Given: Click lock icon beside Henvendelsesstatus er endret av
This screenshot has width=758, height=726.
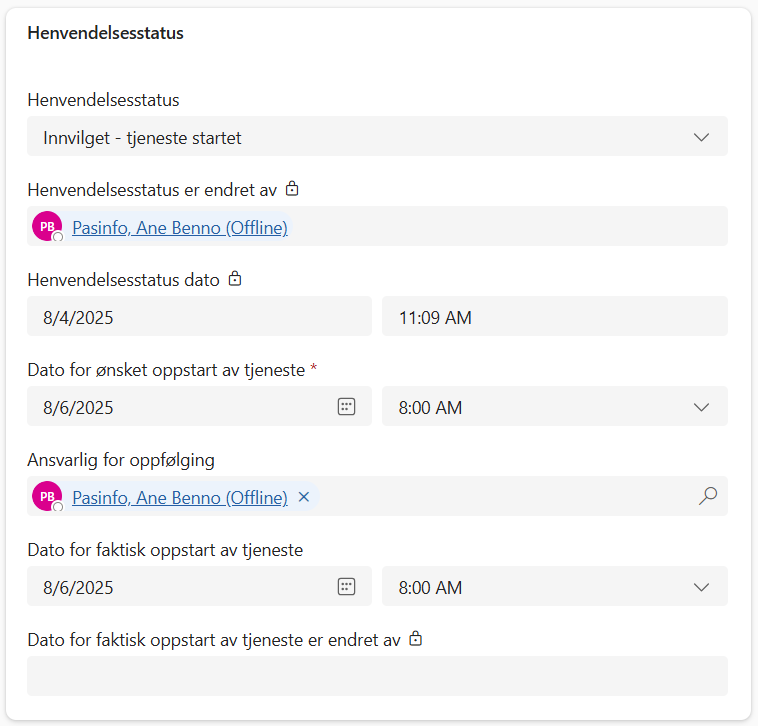Looking at the screenshot, I should coord(292,188).
